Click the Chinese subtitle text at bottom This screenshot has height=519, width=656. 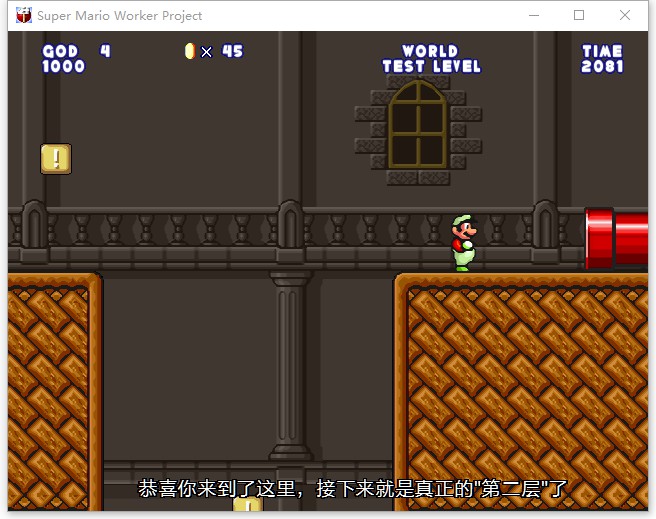tap(353, 488)
